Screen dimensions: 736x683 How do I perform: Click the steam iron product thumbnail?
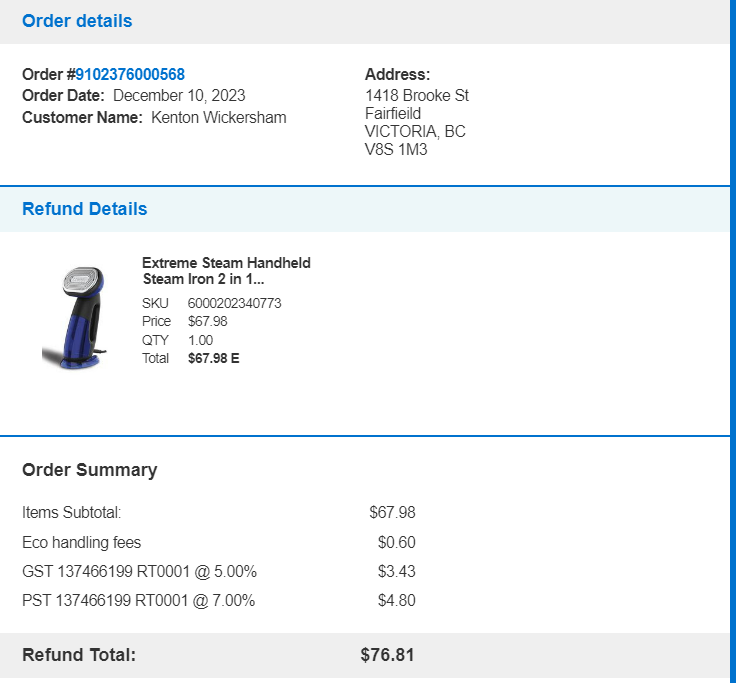(74, 317)
